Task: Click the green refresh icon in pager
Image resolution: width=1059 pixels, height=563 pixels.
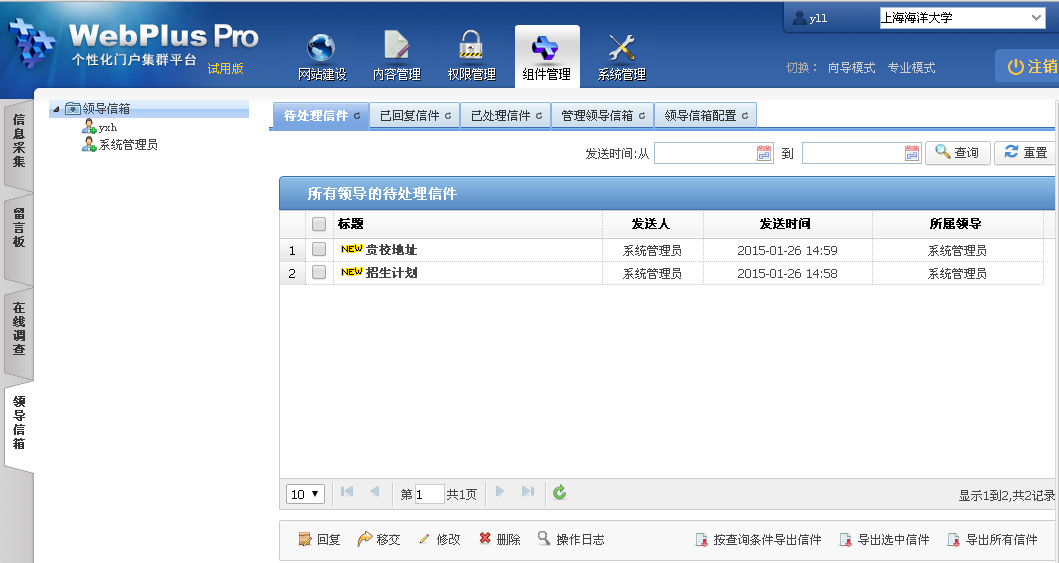Action: pos(560,492)
